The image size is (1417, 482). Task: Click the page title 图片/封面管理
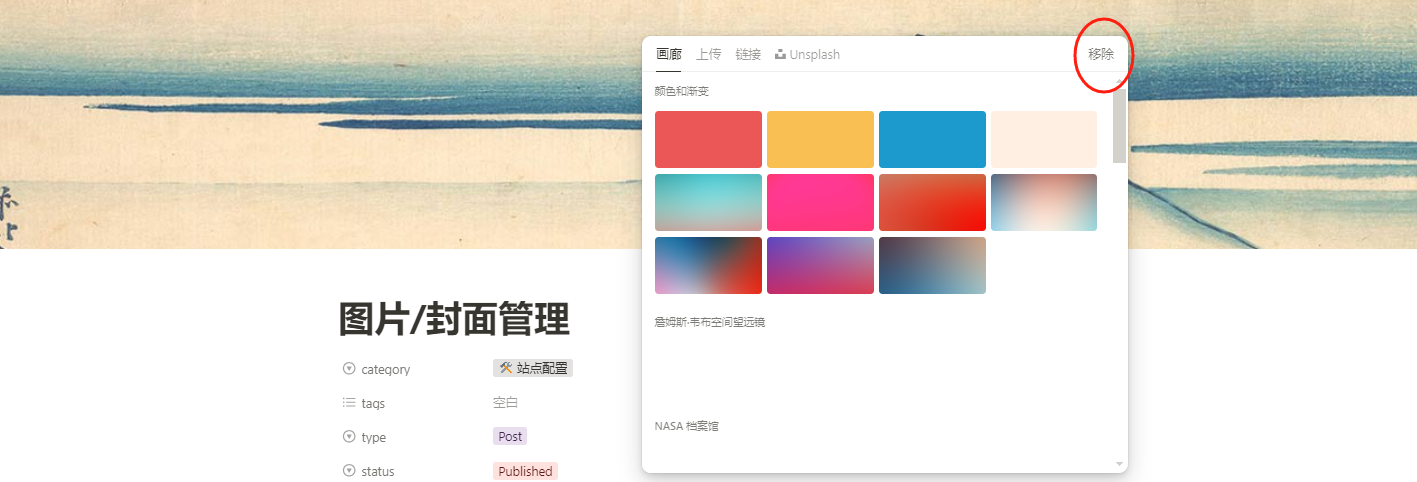click(454, 319)
